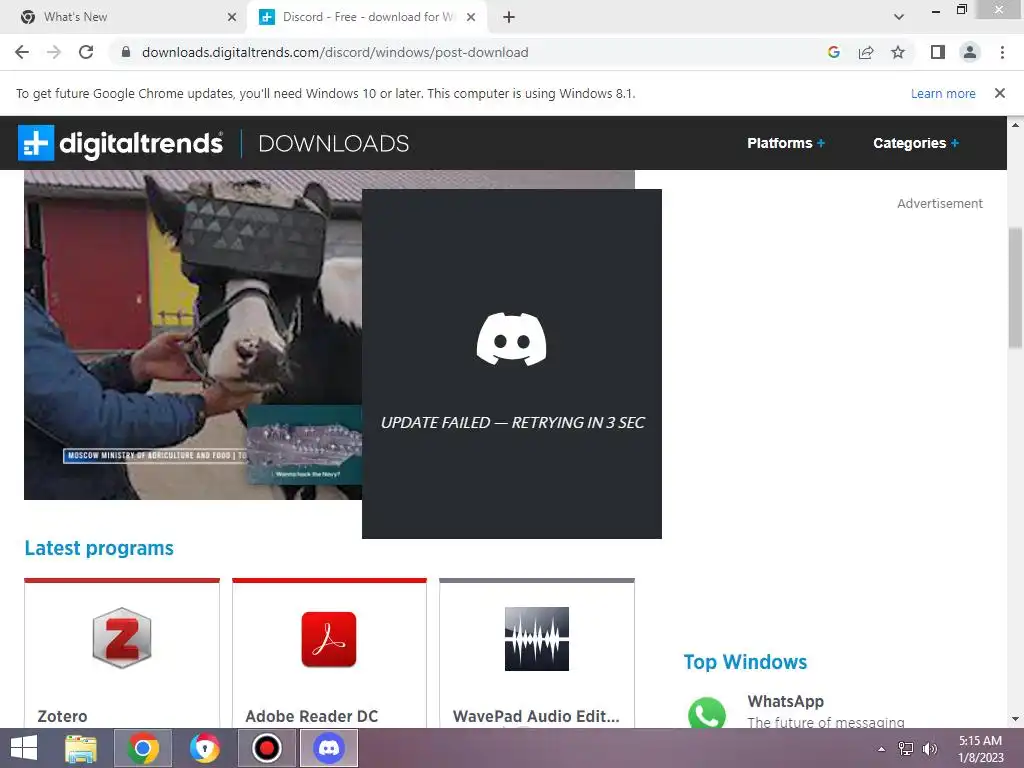Reload the current page
The height and width of the screenshot is (768, 1024).
point(86,52)
